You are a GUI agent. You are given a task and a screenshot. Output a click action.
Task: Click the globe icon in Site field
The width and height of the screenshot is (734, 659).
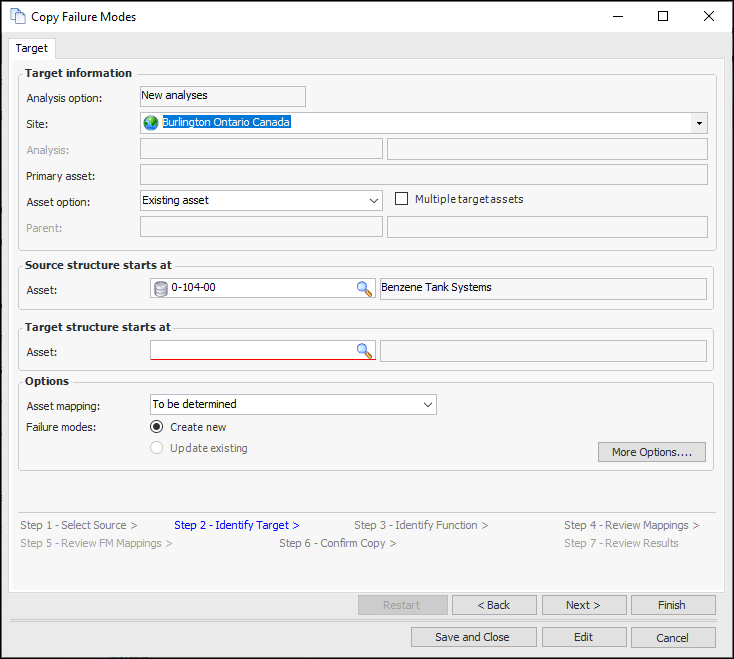click(x=152, y=123)
